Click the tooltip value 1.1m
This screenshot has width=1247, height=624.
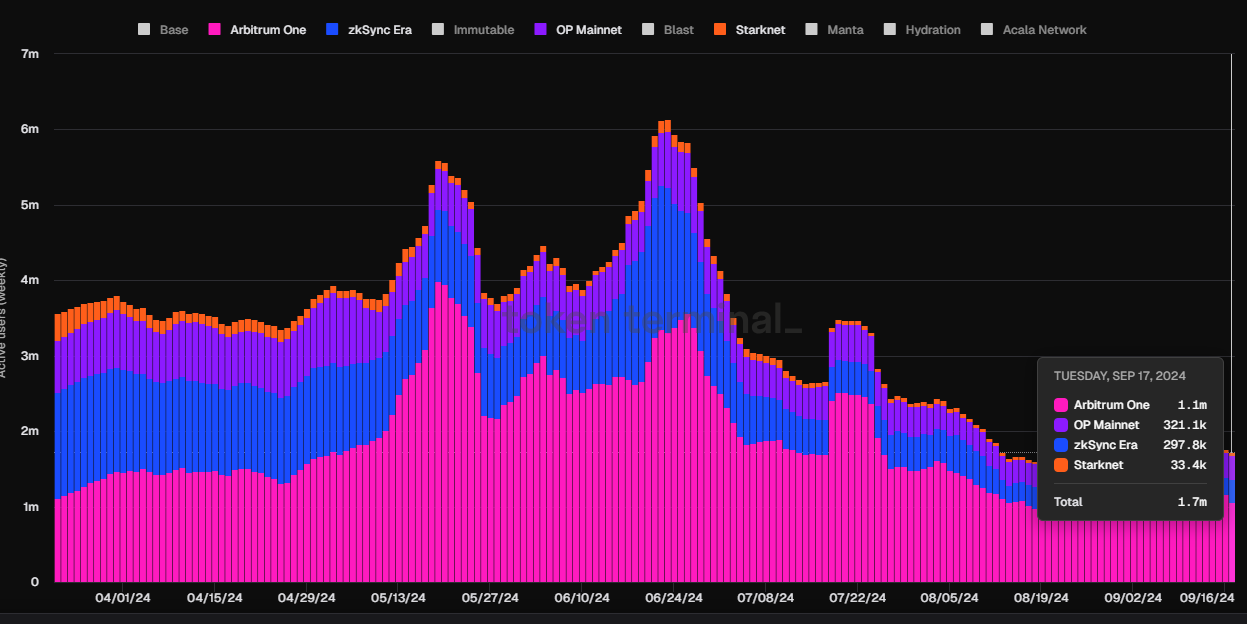(1192, 405)
